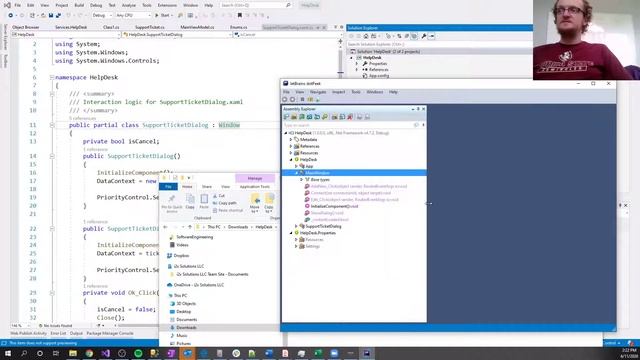
Task: Click Windows Start button on taskbar
Action: (8, 353)
